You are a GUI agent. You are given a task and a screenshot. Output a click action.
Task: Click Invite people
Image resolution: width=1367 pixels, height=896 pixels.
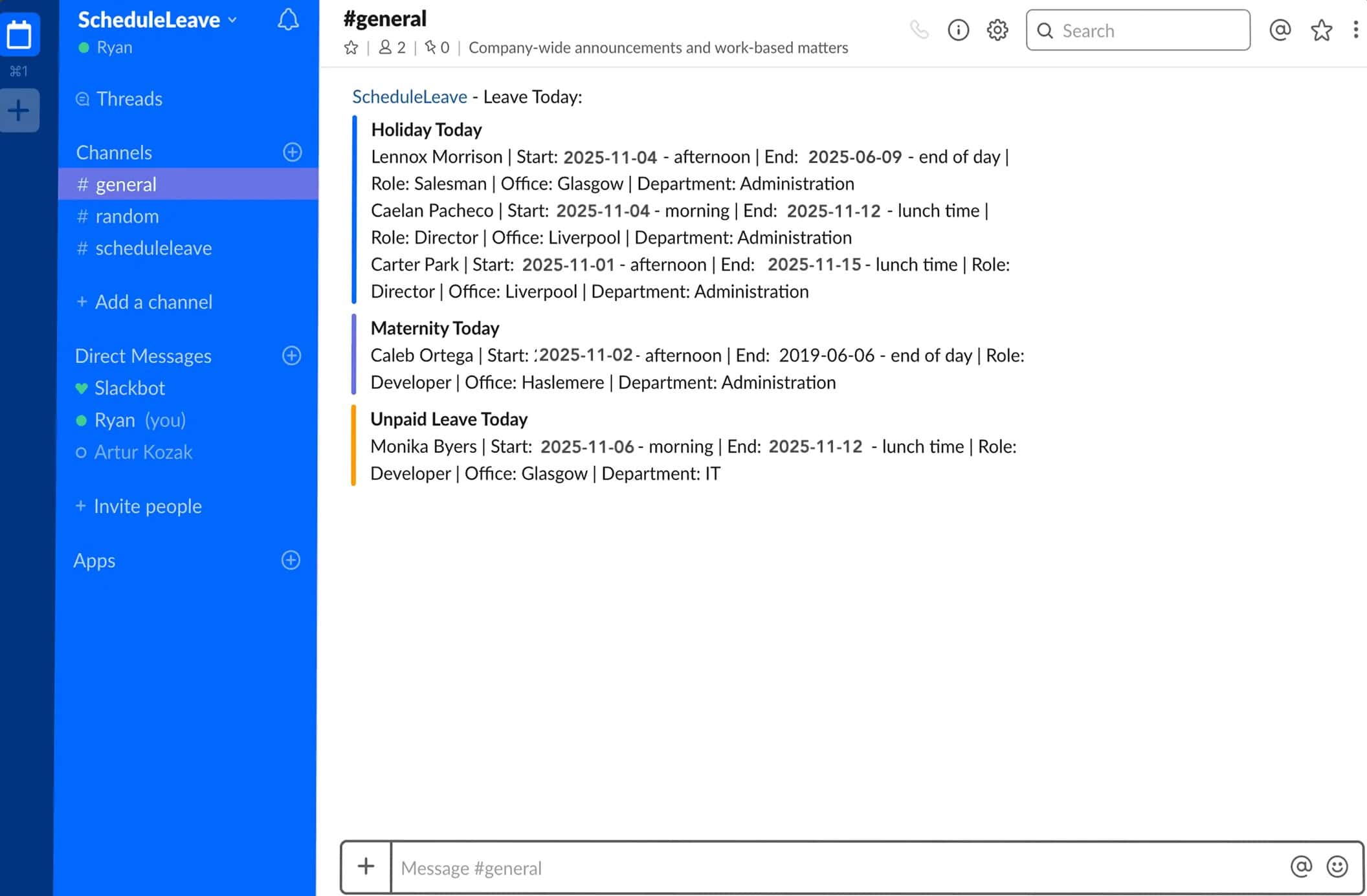pyautogui.click(x=147, y=506)
